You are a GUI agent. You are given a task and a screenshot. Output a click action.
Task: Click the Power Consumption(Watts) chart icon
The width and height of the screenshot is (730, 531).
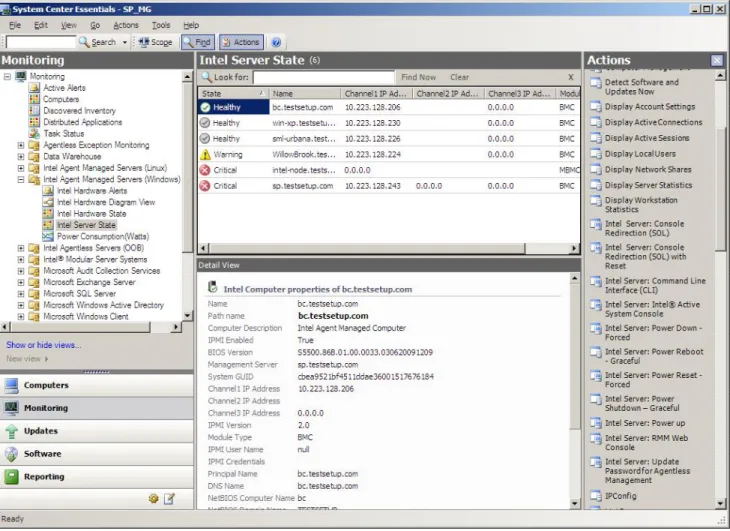pos(48,236)
